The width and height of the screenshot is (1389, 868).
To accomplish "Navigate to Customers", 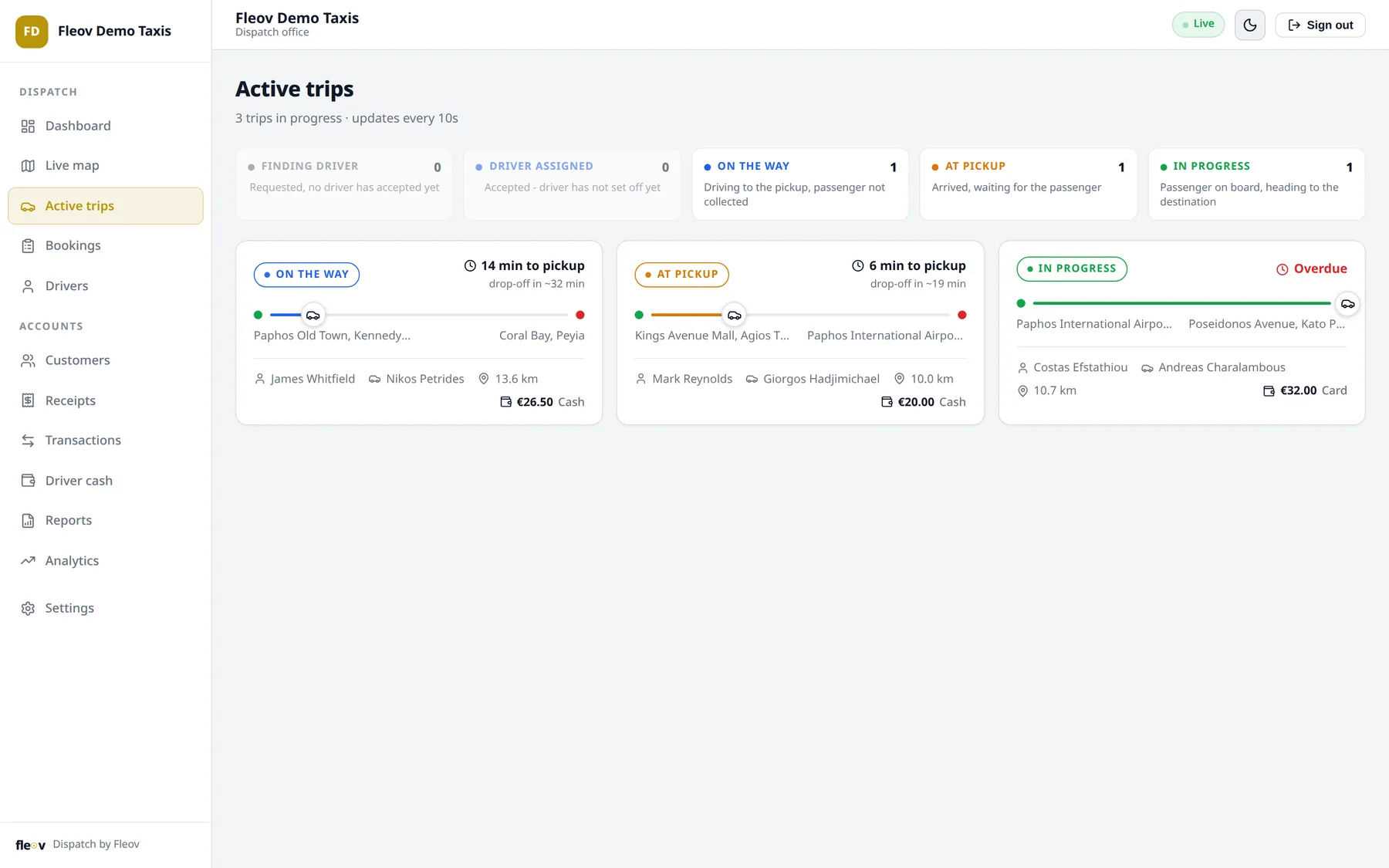I will (x=106, y=360).
